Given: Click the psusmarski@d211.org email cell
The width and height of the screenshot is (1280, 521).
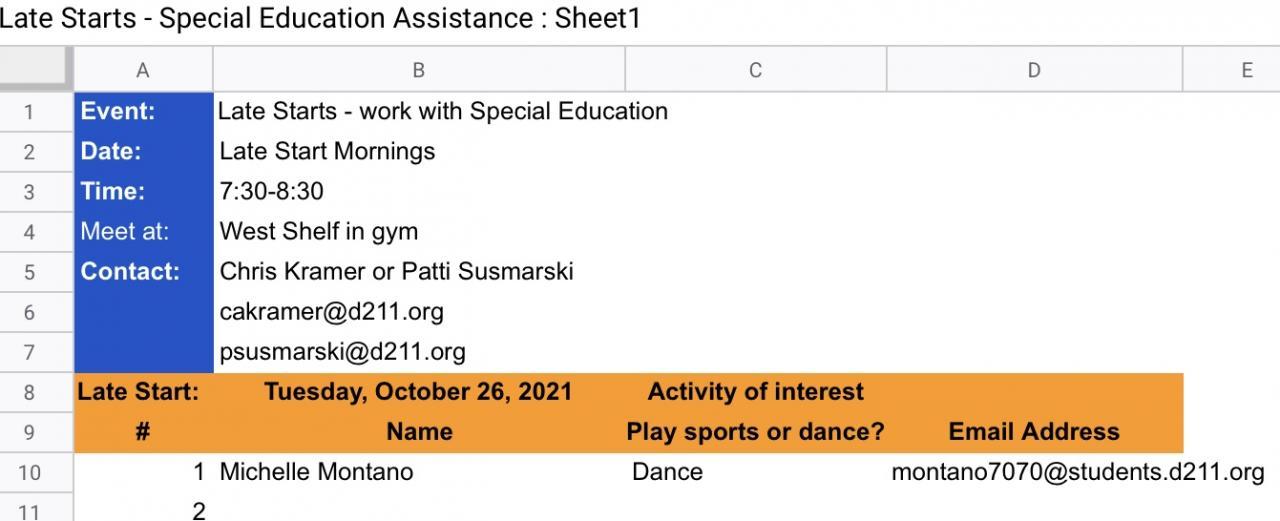Looking at the screenshot, I should (x=342, y=352).
